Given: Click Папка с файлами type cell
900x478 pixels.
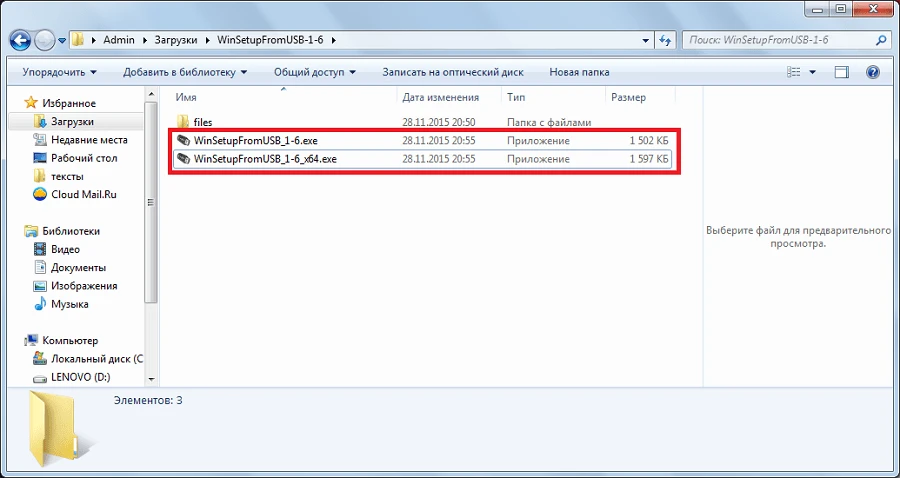Looking at the screenshot, I should point(549,122).
